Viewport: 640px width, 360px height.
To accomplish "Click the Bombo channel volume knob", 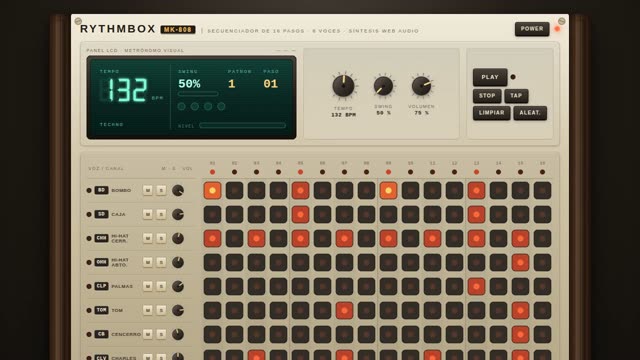I will [178, 190].
